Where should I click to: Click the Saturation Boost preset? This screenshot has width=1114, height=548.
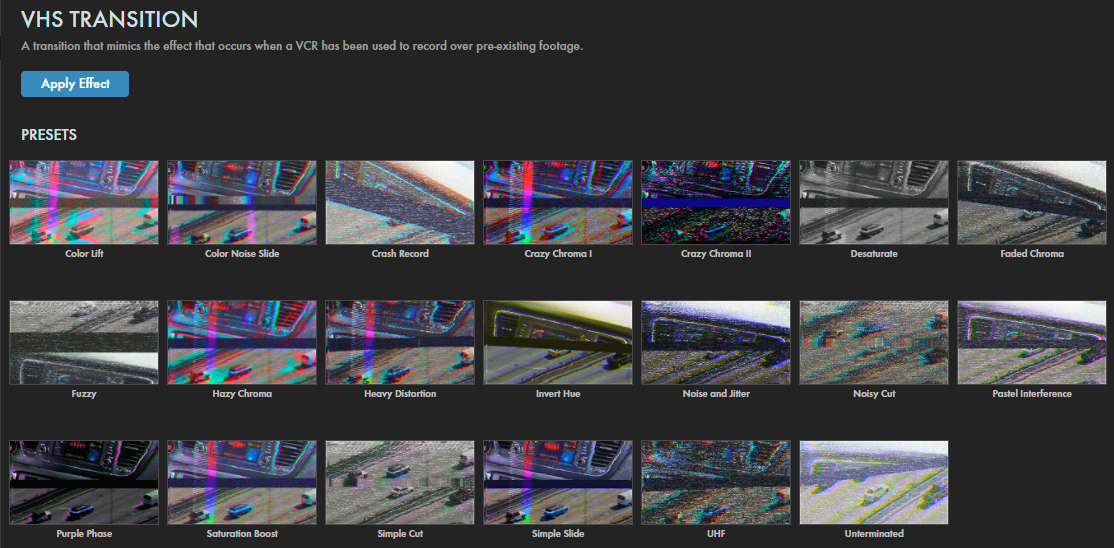point(242,482)
